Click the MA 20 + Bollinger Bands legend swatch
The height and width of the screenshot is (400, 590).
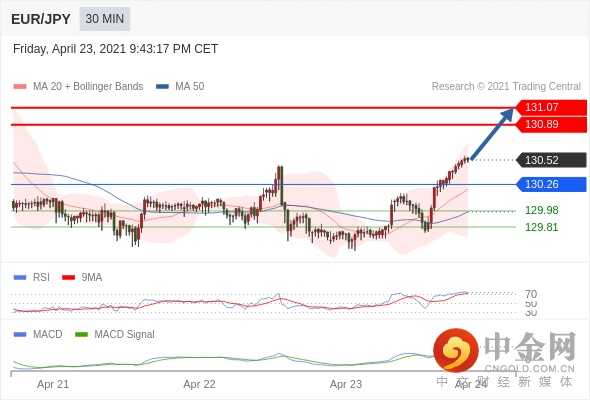tap(20, 87)
